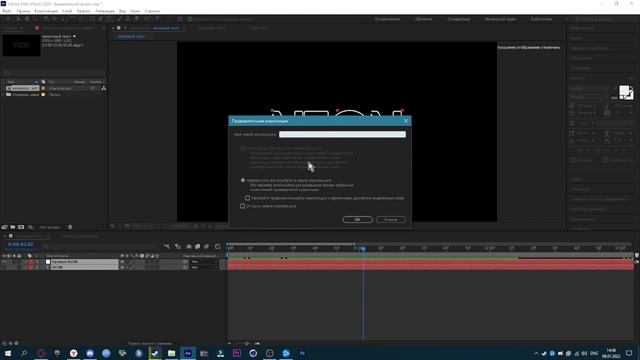The image size is (640, 360).
Task: Open the Вид menu
Action: [x=122, y=11]
